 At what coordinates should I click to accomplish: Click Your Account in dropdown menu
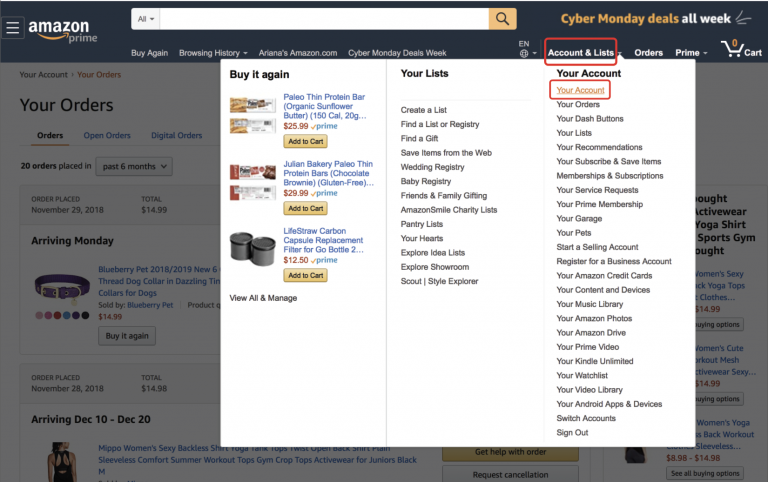click(580, 90)
